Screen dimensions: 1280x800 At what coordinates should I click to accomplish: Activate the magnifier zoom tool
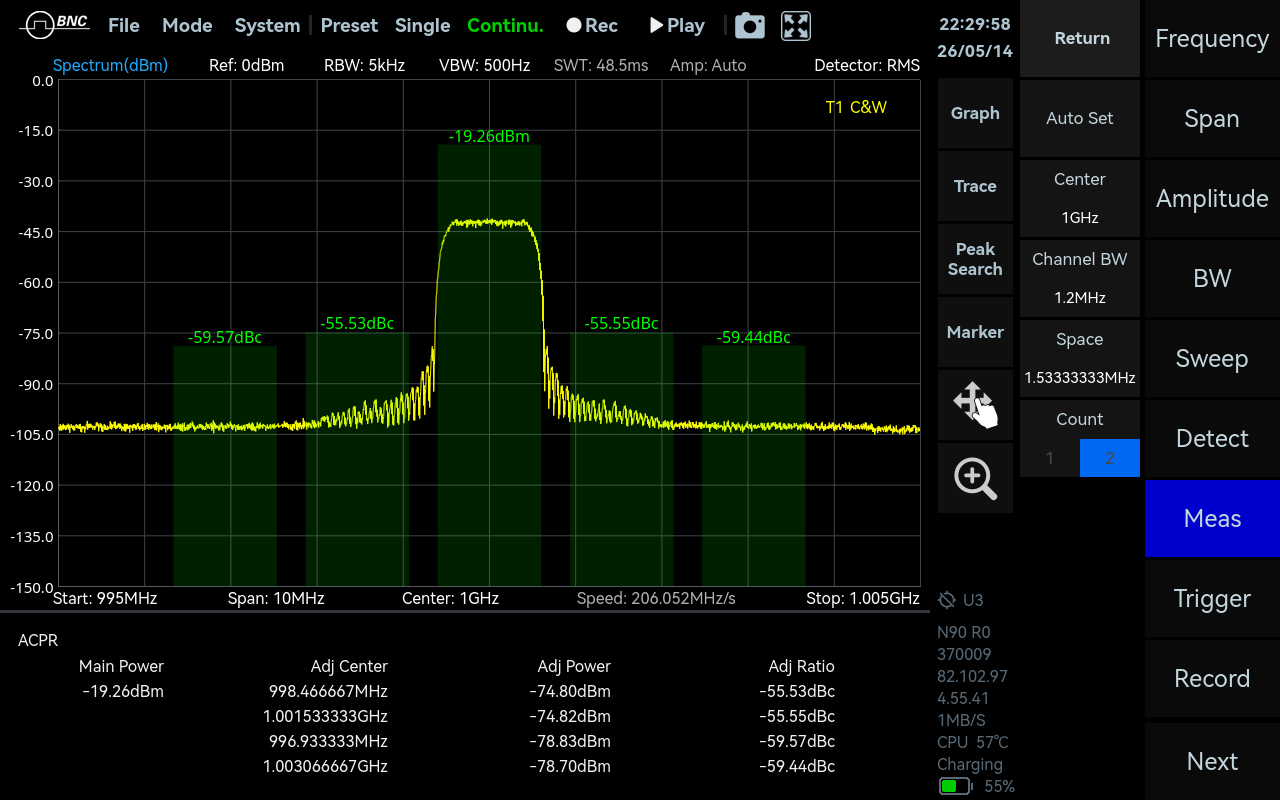point(975,478)
